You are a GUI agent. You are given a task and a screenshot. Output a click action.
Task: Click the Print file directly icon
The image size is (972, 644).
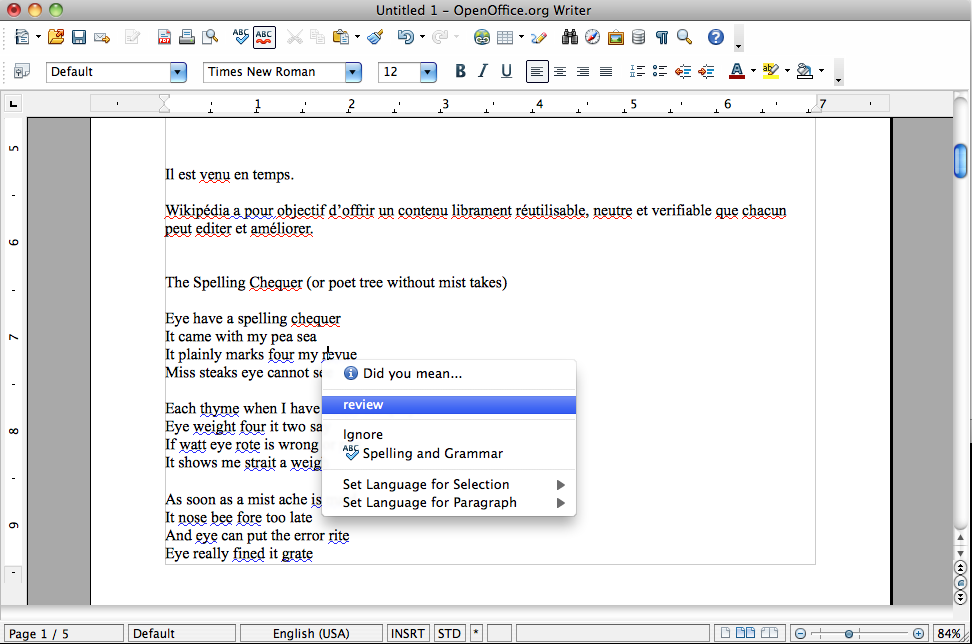[186, 38]
